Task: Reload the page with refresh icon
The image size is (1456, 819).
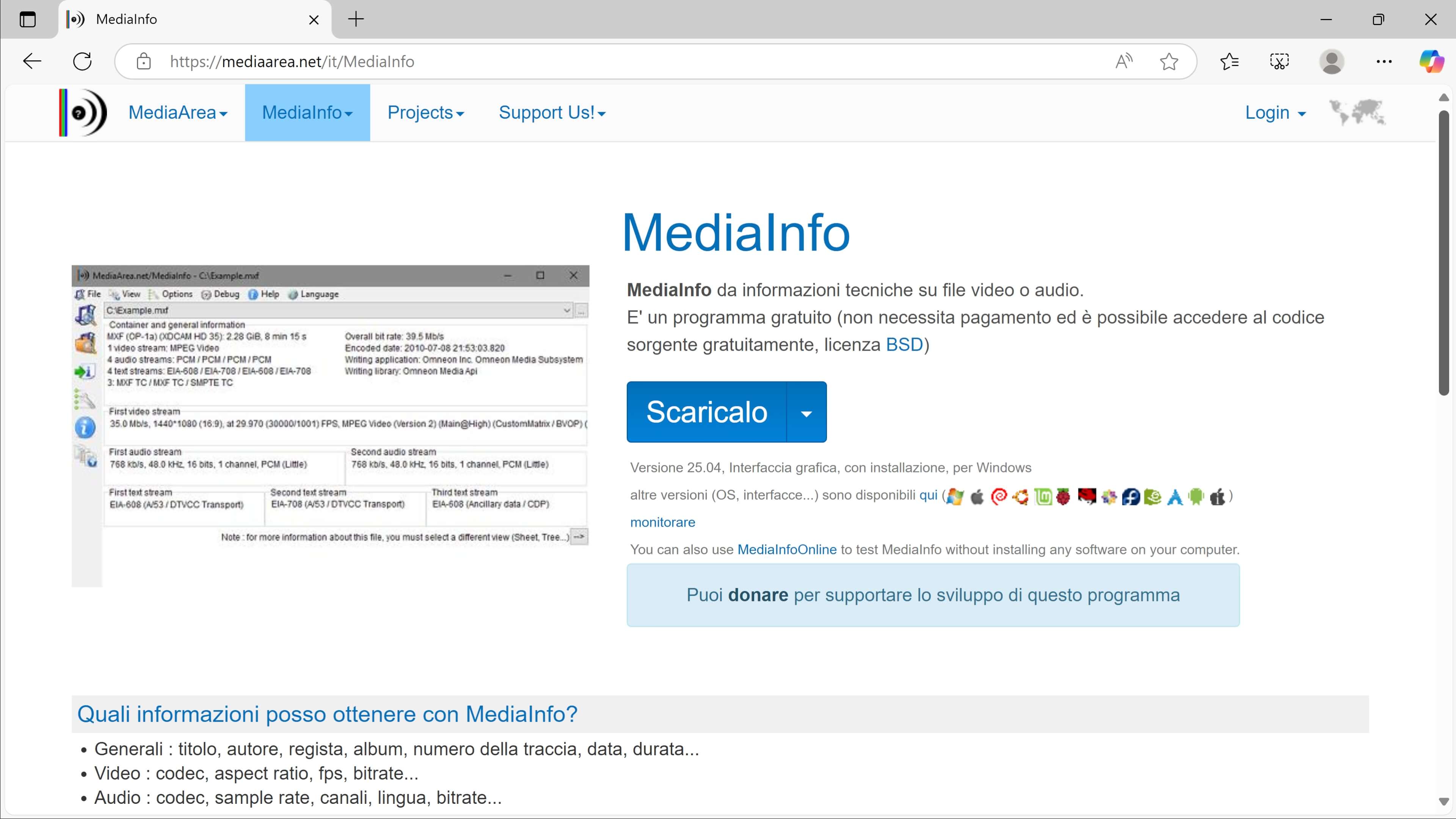Action: coord(83,61)
